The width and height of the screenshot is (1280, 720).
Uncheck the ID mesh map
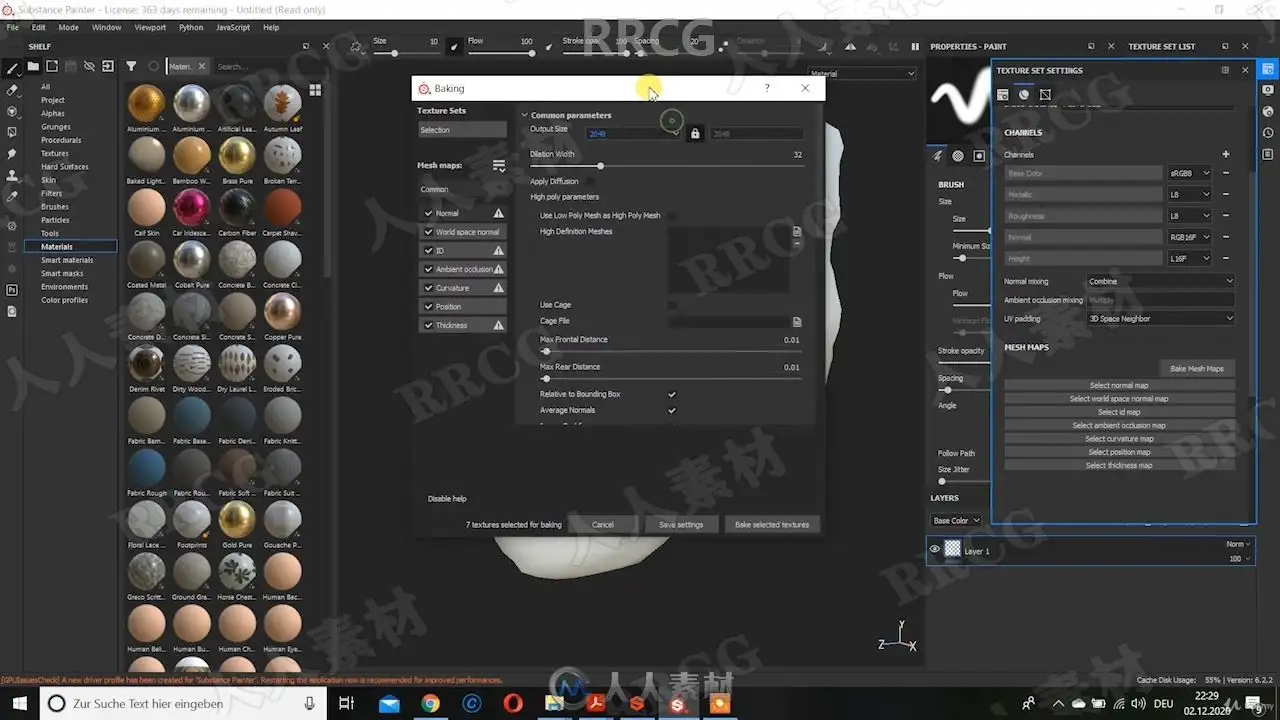429,251
